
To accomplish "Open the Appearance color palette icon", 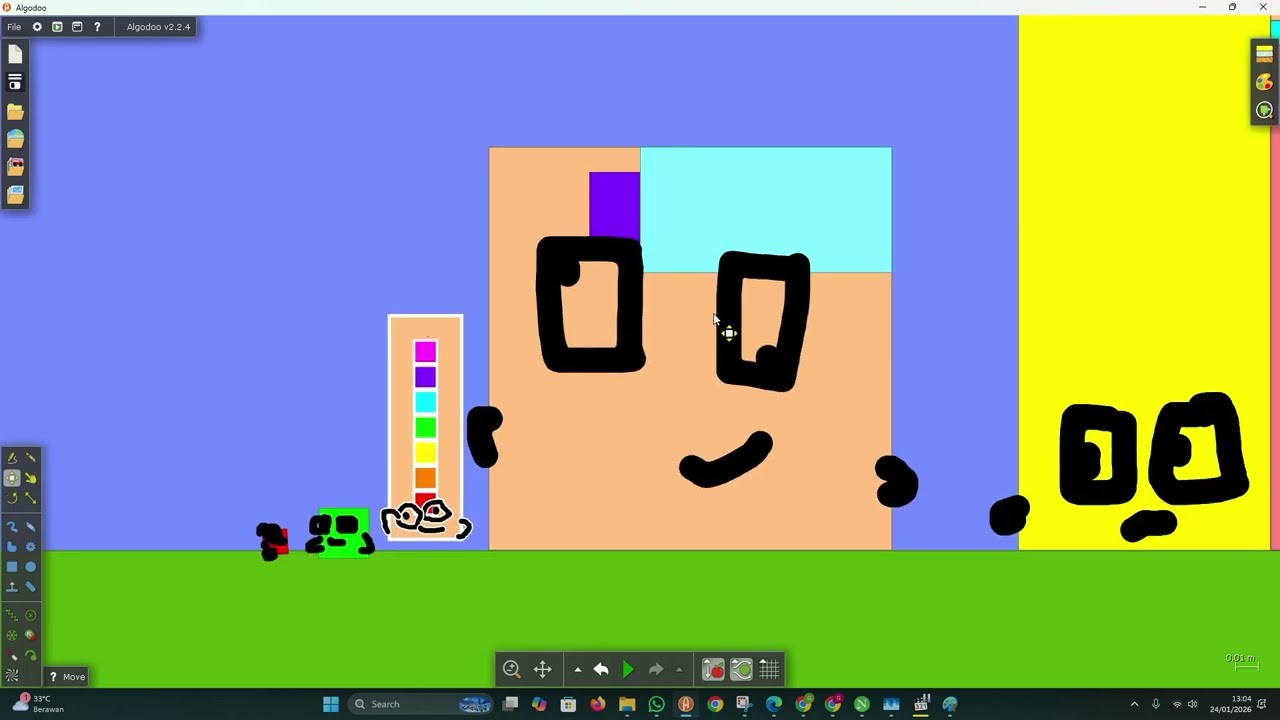I will tap(1264, 82).
